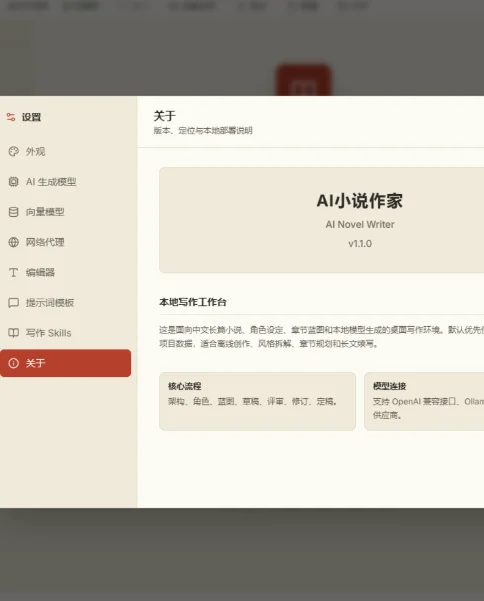Select the 写作 Skills label
Viewport: 484px width, 601px height.
tap(49, 333)
